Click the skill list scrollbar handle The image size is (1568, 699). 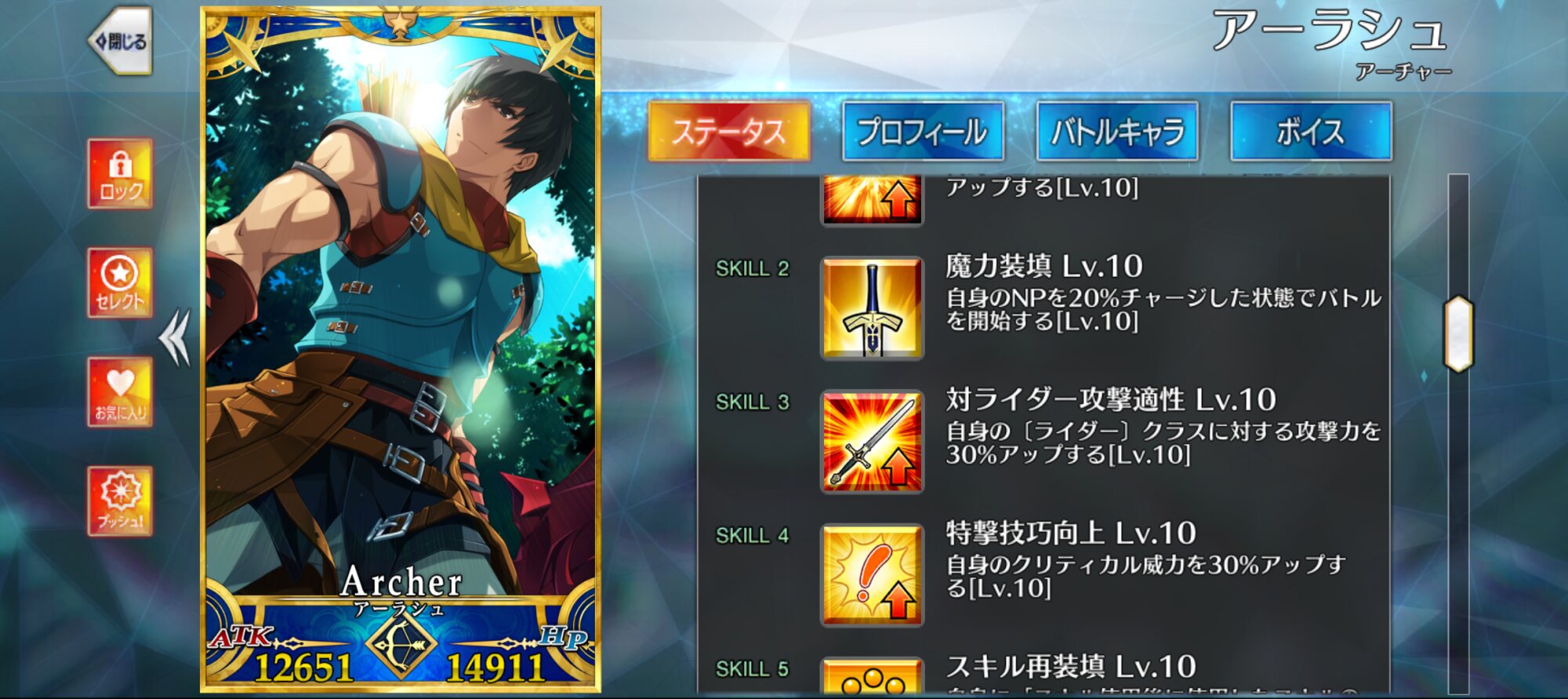tap(1458, 333)
